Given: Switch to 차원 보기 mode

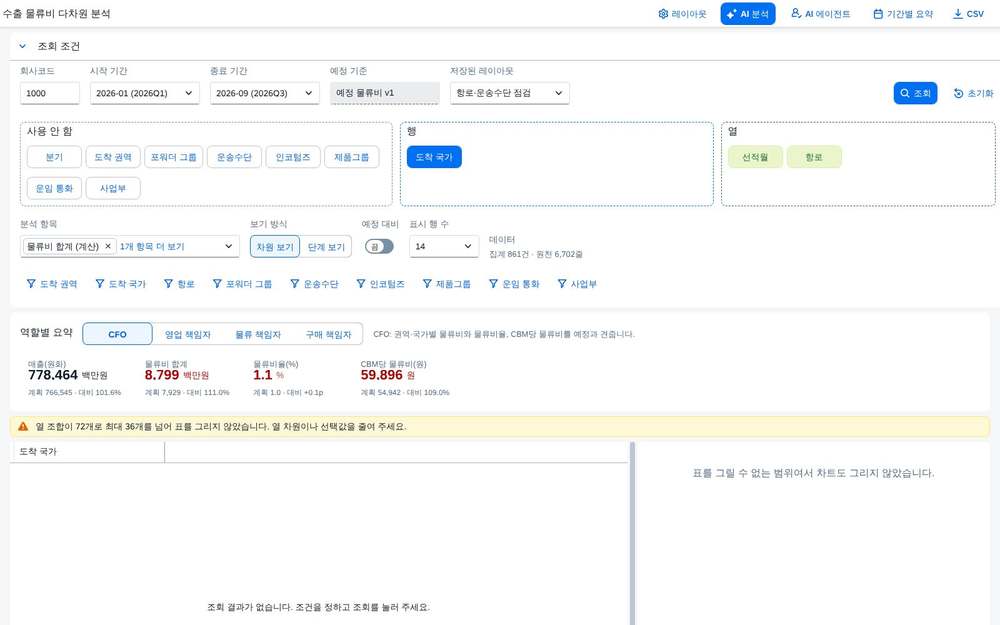Looking at the screenshot, I should pos(275,247).
